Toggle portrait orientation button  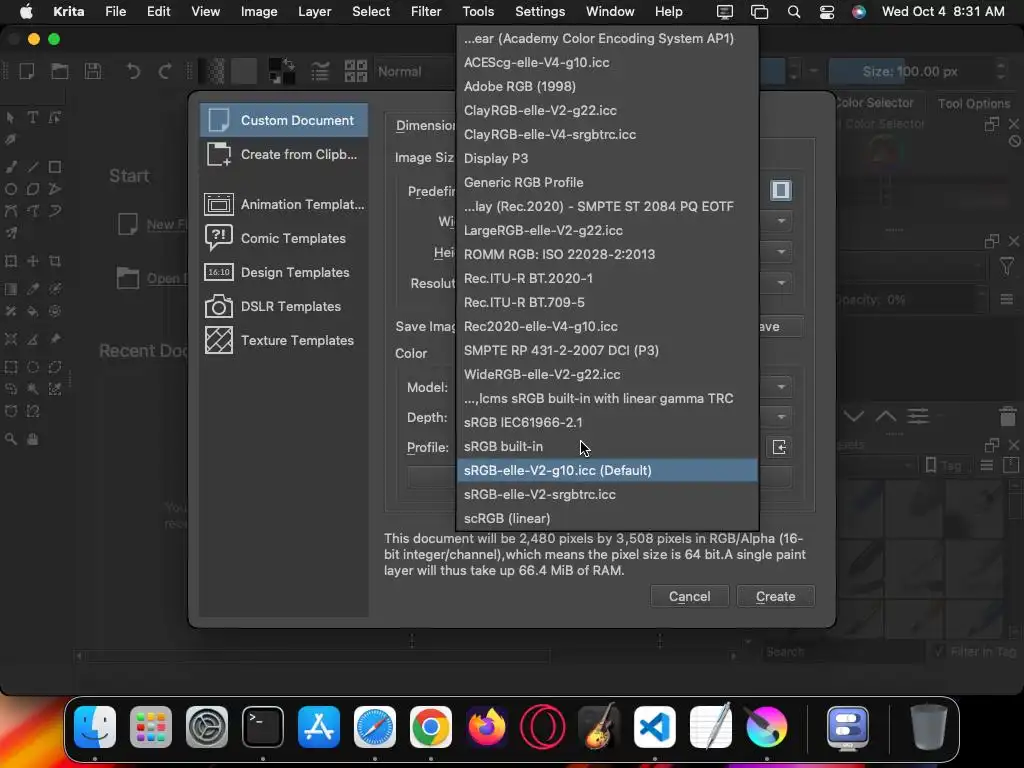(781, 190)
